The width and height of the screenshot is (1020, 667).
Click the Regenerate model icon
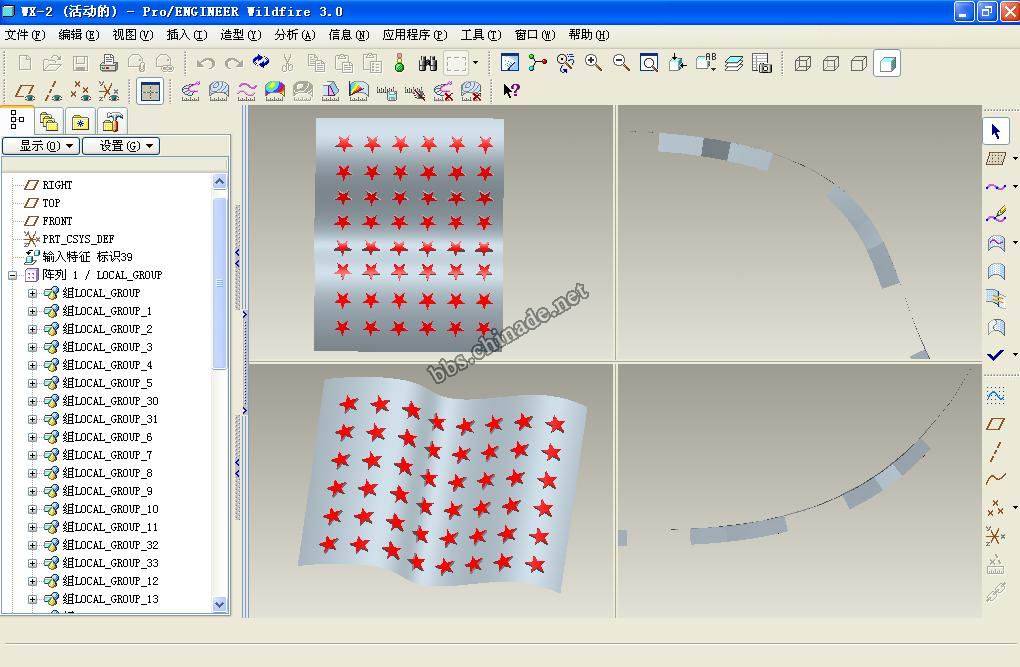click(x=261, y=62)
